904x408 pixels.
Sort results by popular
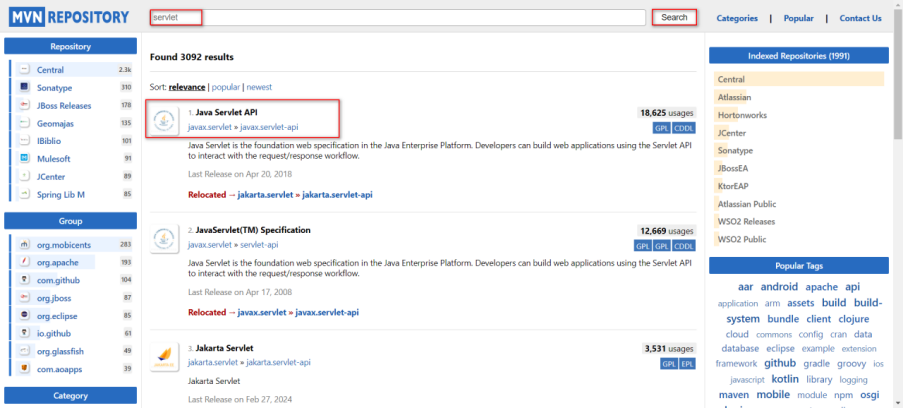coord(226,87)
